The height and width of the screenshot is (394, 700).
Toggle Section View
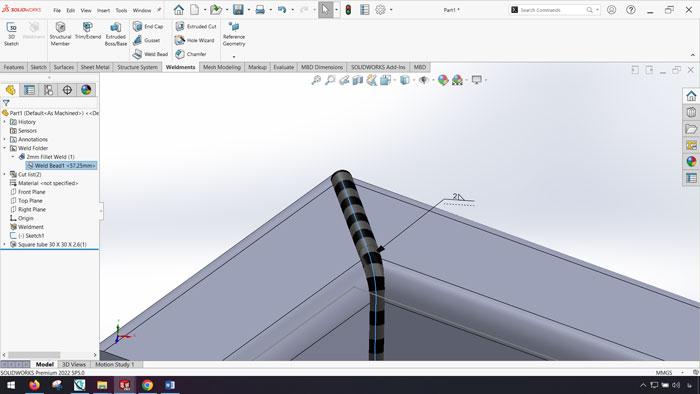pyautogui.click(x=358, y=80)
